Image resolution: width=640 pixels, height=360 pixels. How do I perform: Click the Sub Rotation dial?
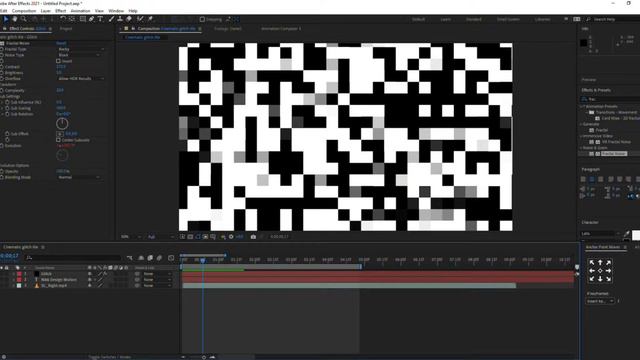62,123
